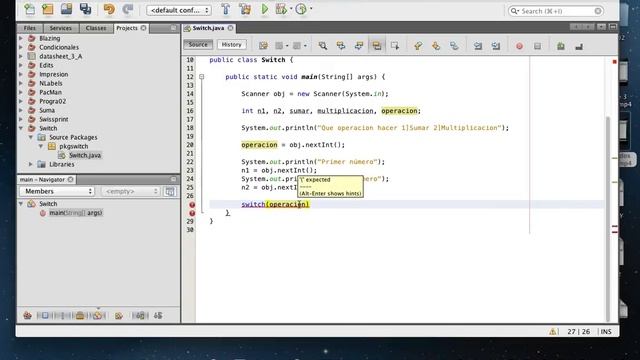640x360 pixels.
Task: Select the PacMan project
Action: coord(51,92)
